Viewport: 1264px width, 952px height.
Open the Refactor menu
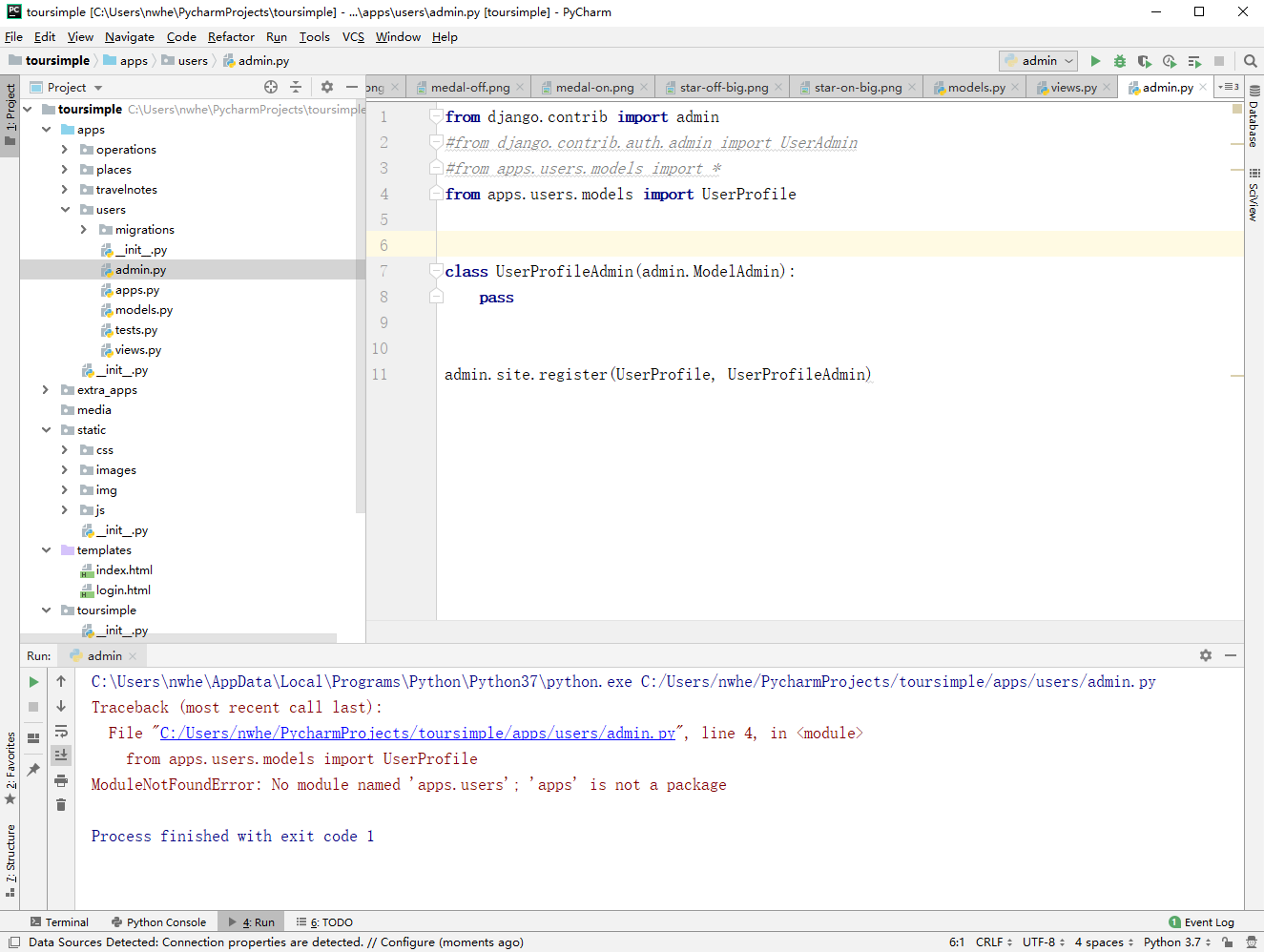coord(231,36)
